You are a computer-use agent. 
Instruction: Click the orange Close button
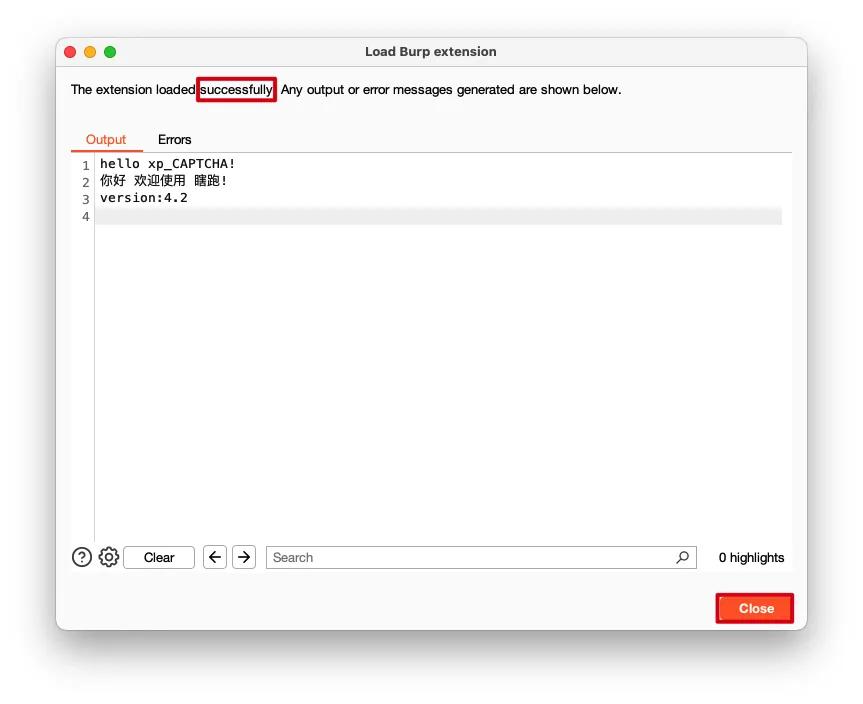point(755,608)
